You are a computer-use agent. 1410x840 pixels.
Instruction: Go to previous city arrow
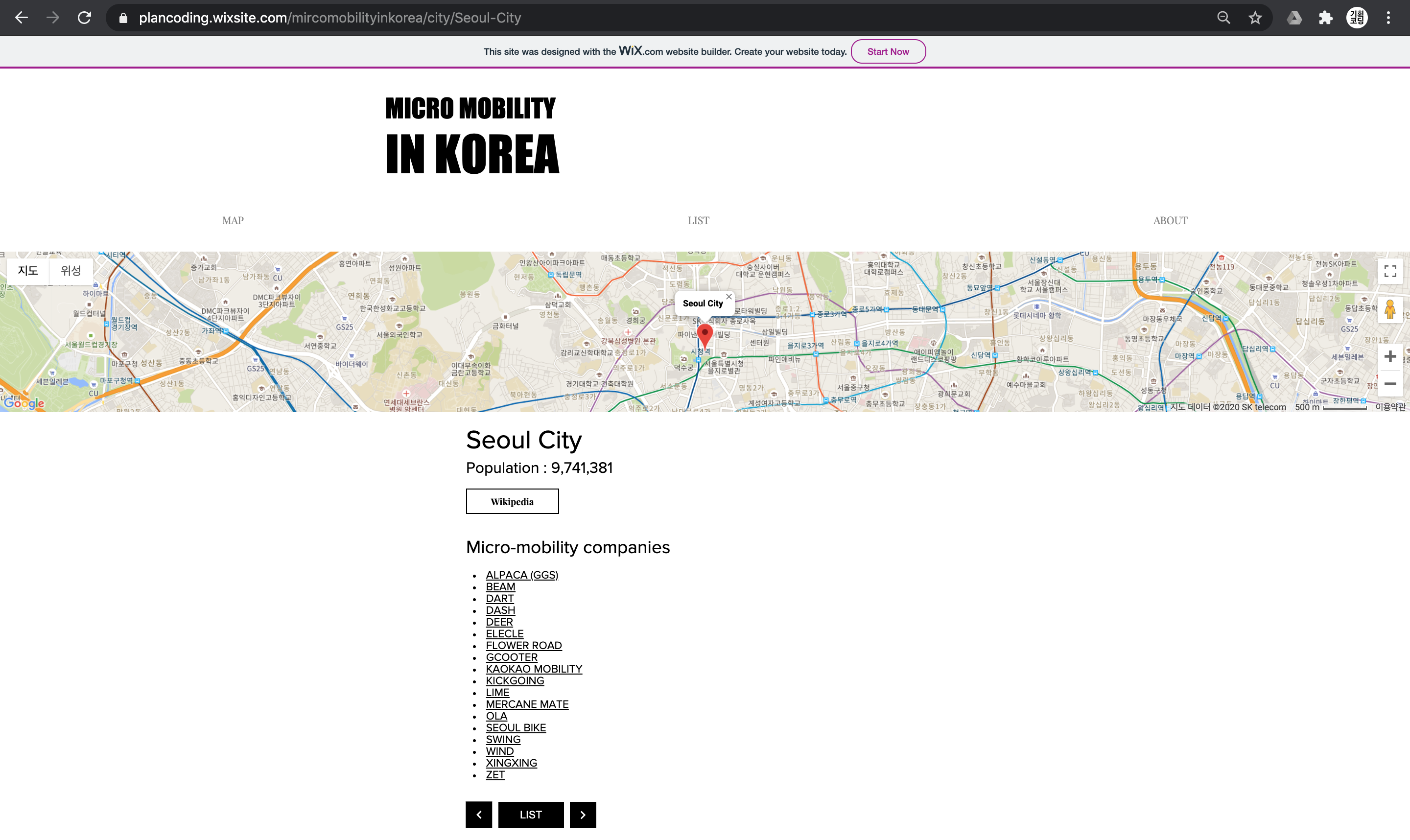478,815
